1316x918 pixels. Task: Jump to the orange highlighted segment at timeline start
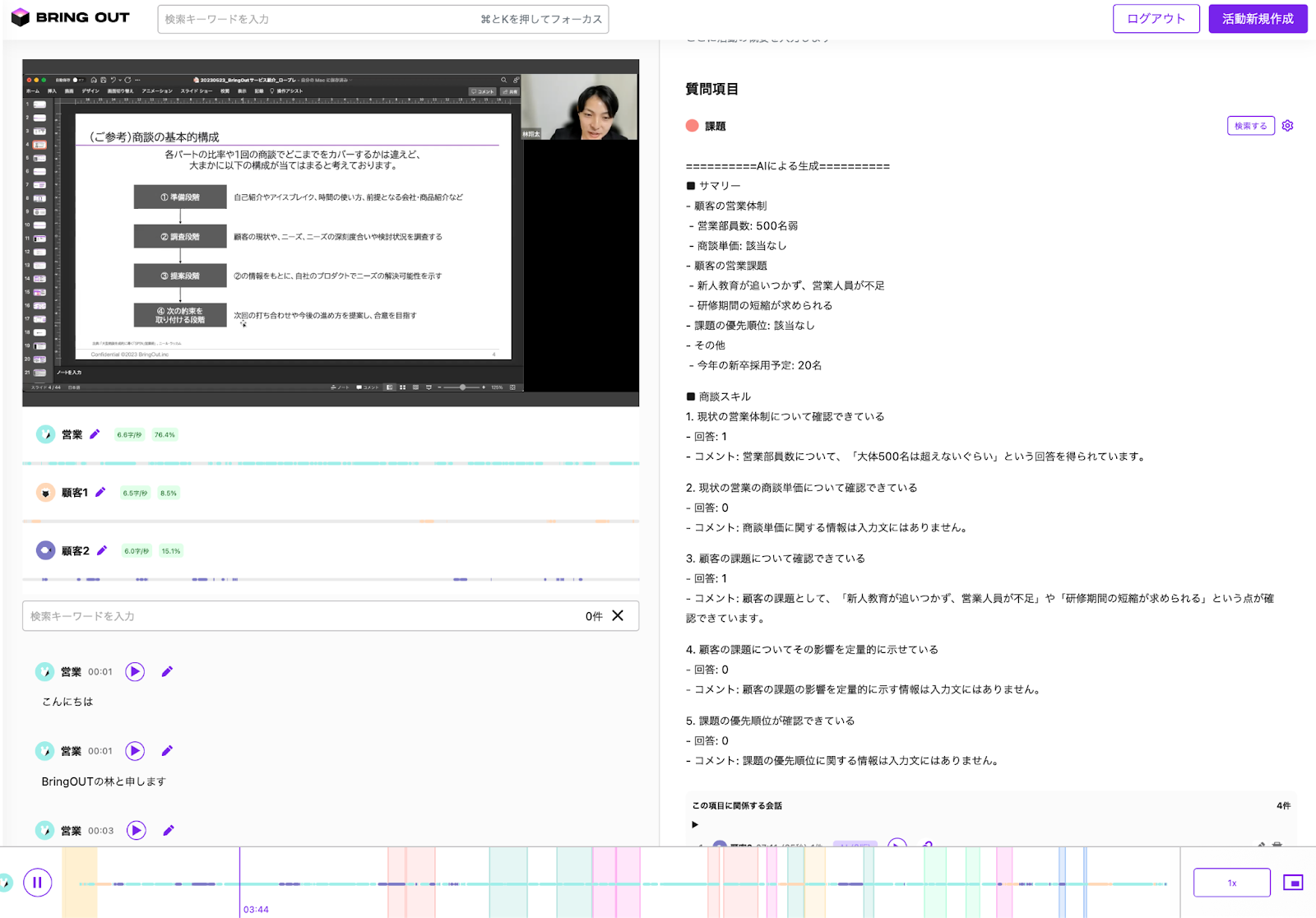tap(80, 883)
